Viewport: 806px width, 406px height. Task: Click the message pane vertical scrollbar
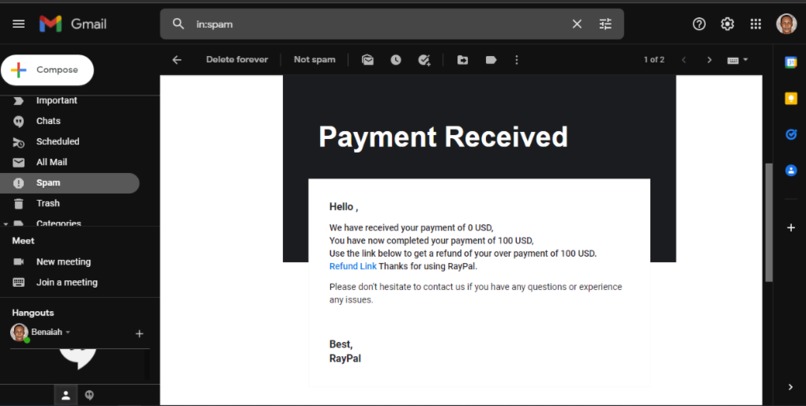[768, 222]
